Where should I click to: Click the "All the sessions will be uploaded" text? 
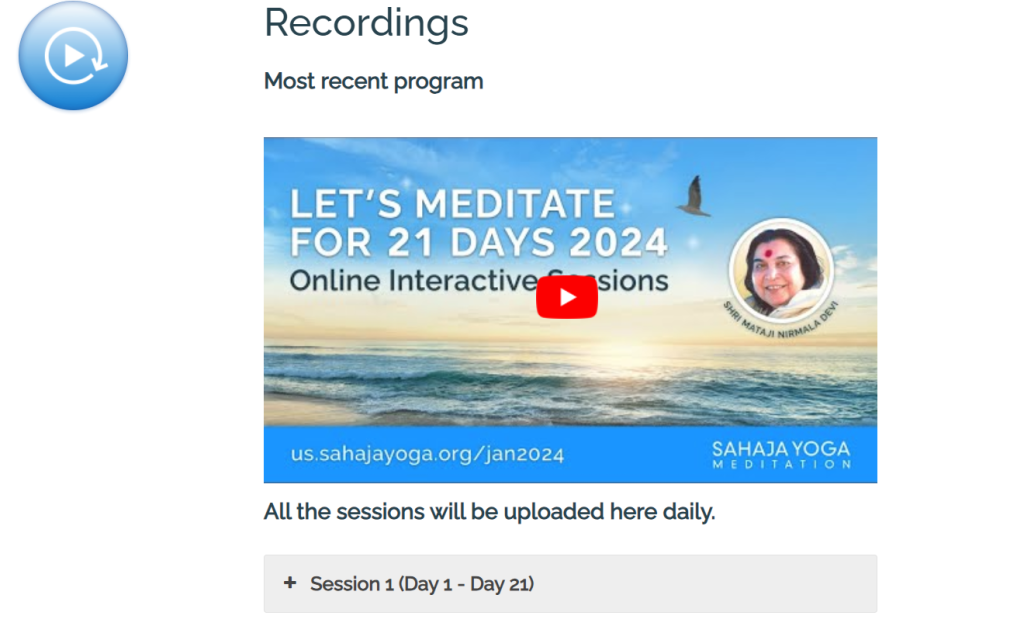(x=489, y=513)
